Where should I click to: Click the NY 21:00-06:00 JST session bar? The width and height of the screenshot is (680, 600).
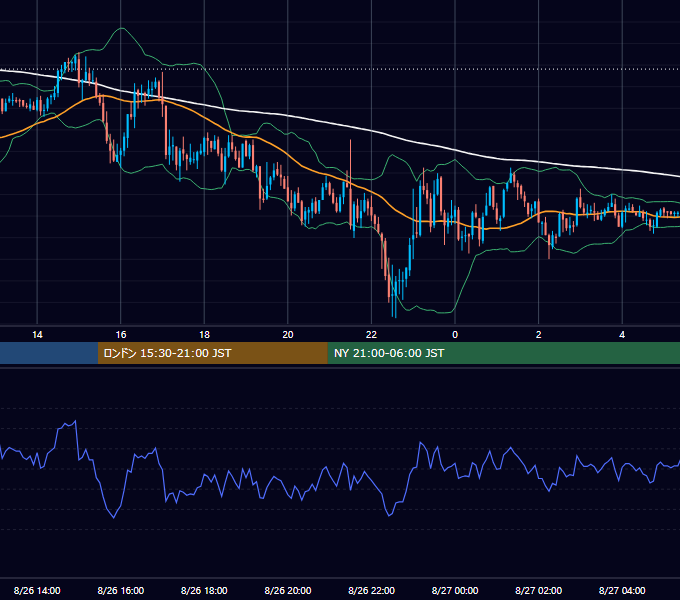point(503,353)
